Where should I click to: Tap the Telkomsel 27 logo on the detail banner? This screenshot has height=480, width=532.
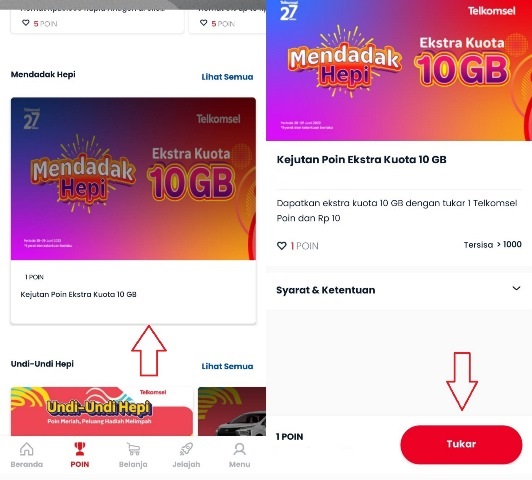[288, 11]
